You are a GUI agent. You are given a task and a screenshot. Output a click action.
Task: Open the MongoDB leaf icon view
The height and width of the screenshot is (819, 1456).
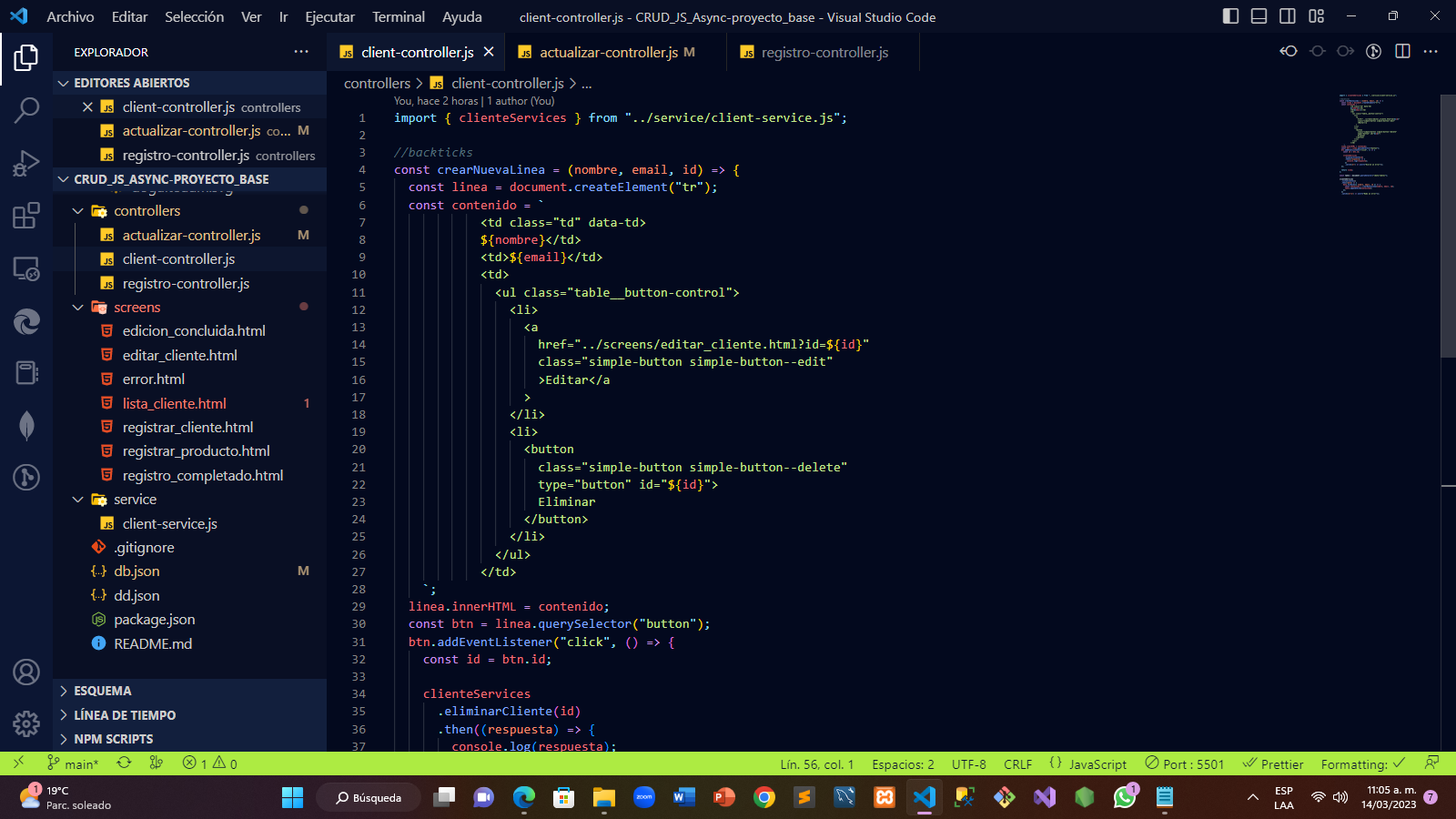point(26,425)
